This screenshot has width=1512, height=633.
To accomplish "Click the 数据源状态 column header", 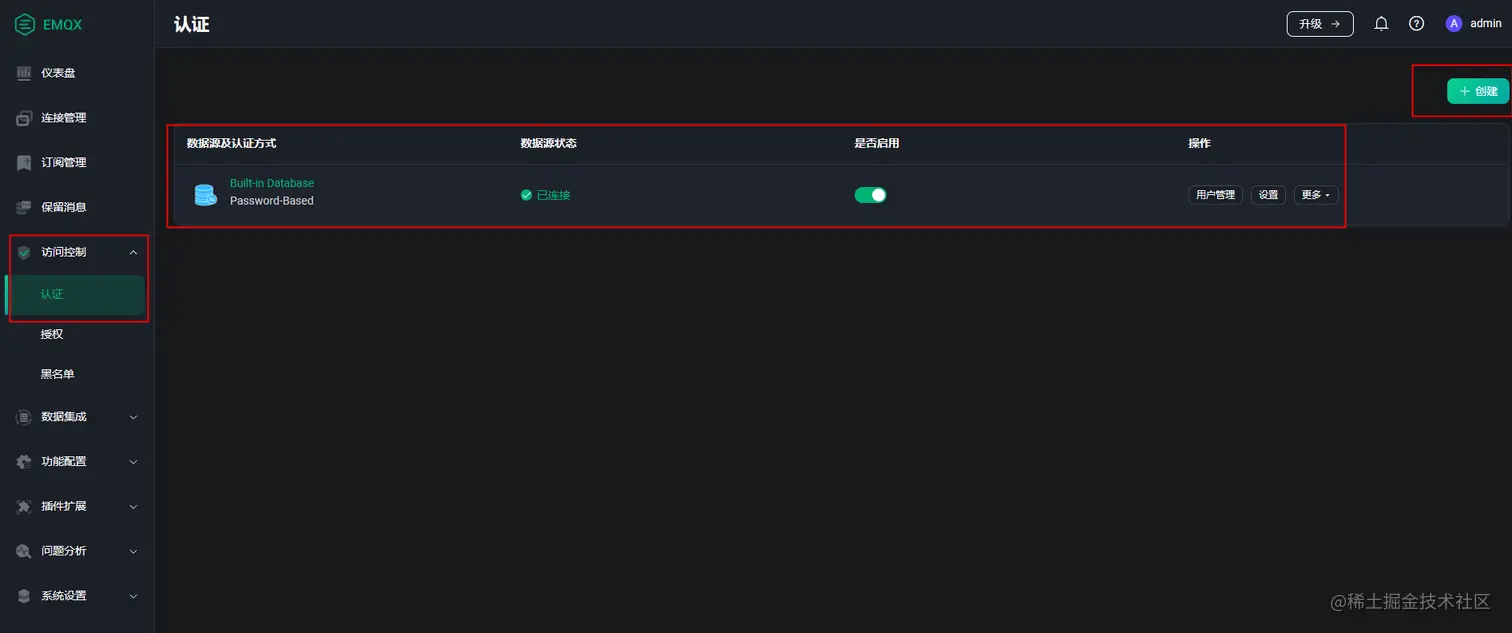I will coord(548,143).
